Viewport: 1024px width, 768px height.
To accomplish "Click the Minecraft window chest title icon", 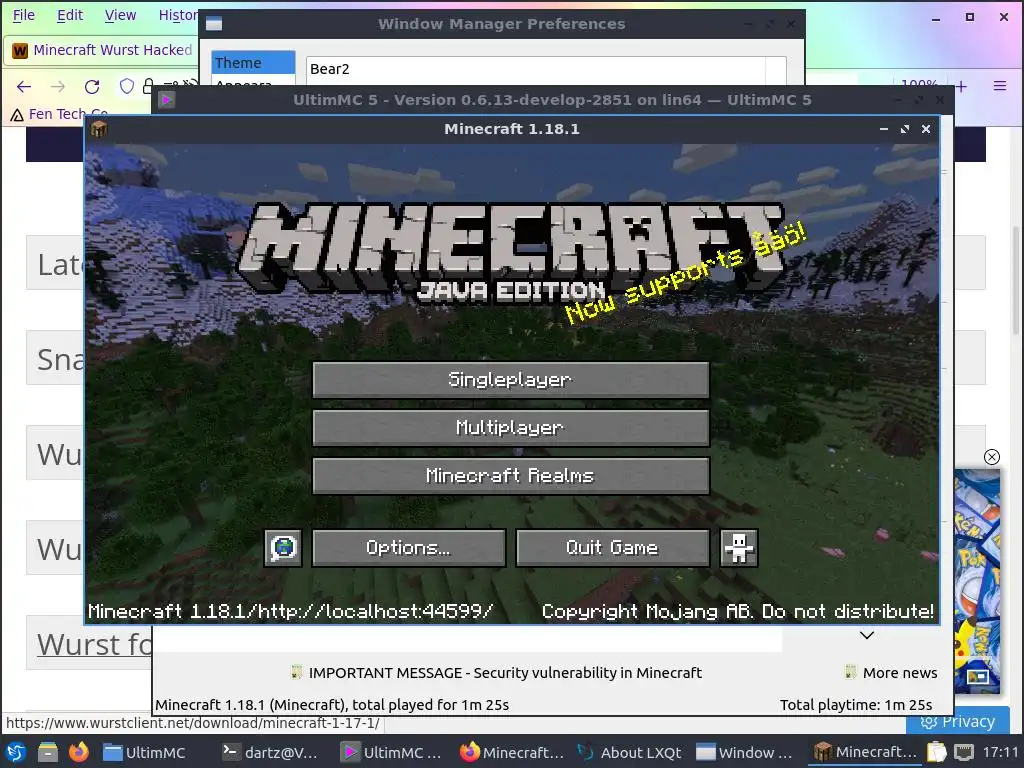I will click(99, 129).
